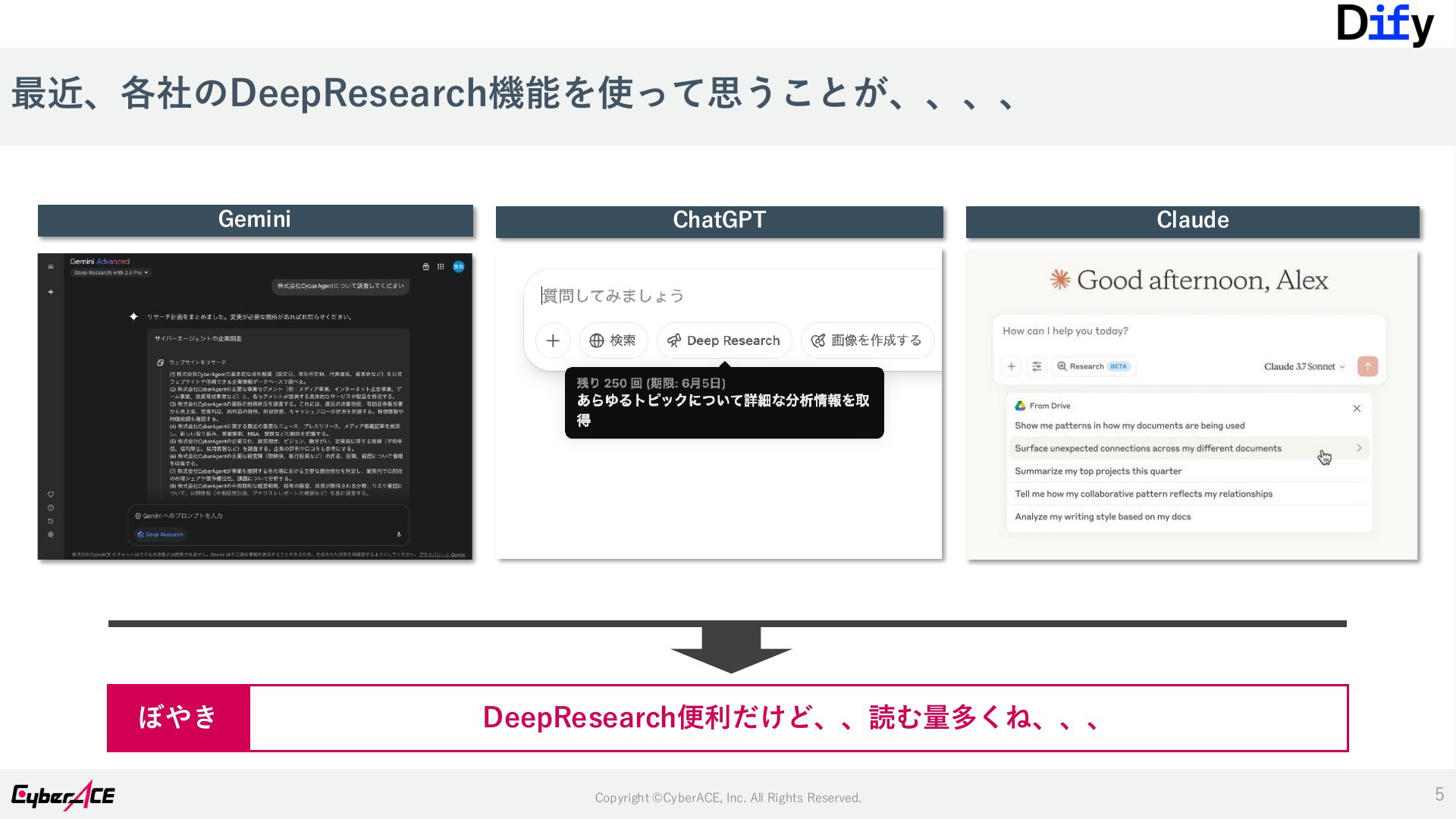Select Analyze my writing style suggestion
1456x819 pixels.
click(x=1189, y=516)
